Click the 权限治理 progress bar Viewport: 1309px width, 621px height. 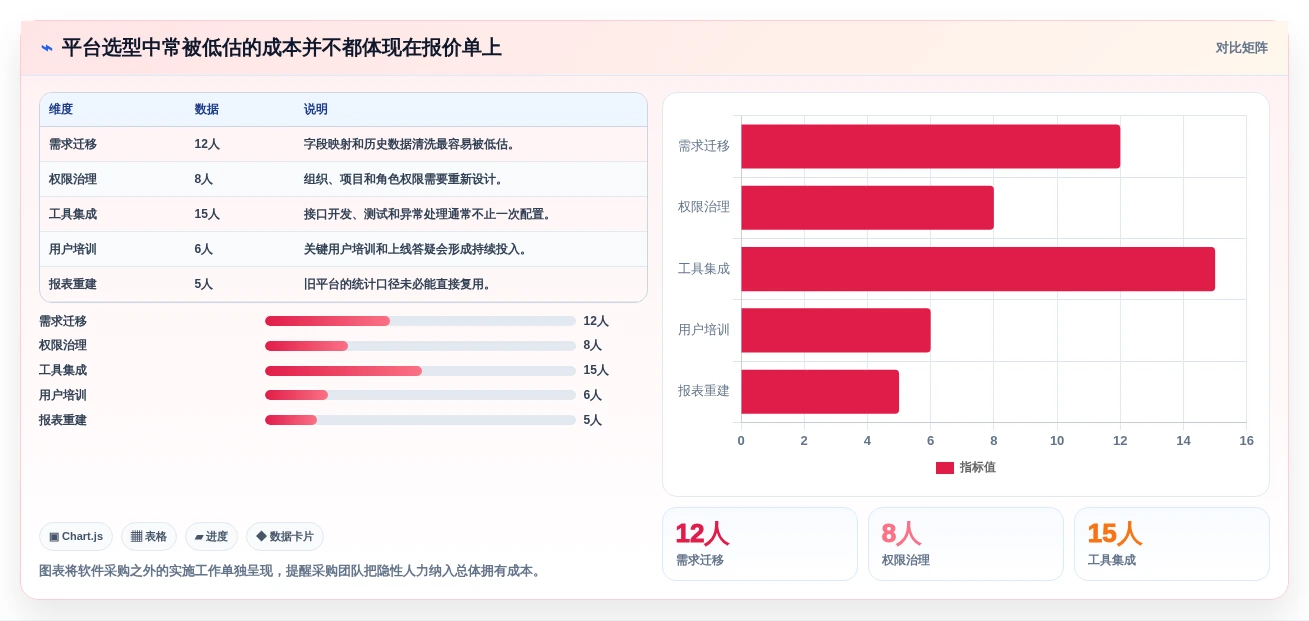click(x=420, y=346)
